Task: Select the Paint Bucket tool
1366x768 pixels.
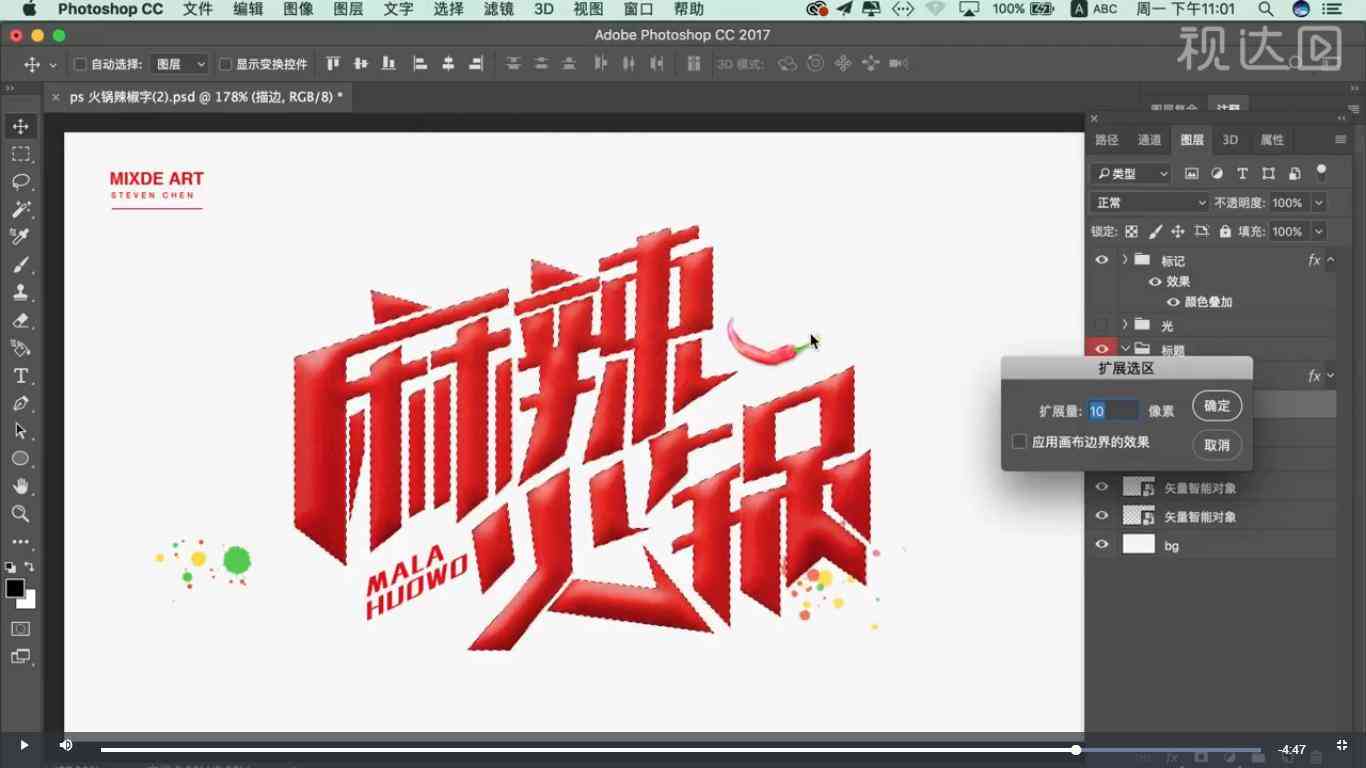Action: point(20,348)
